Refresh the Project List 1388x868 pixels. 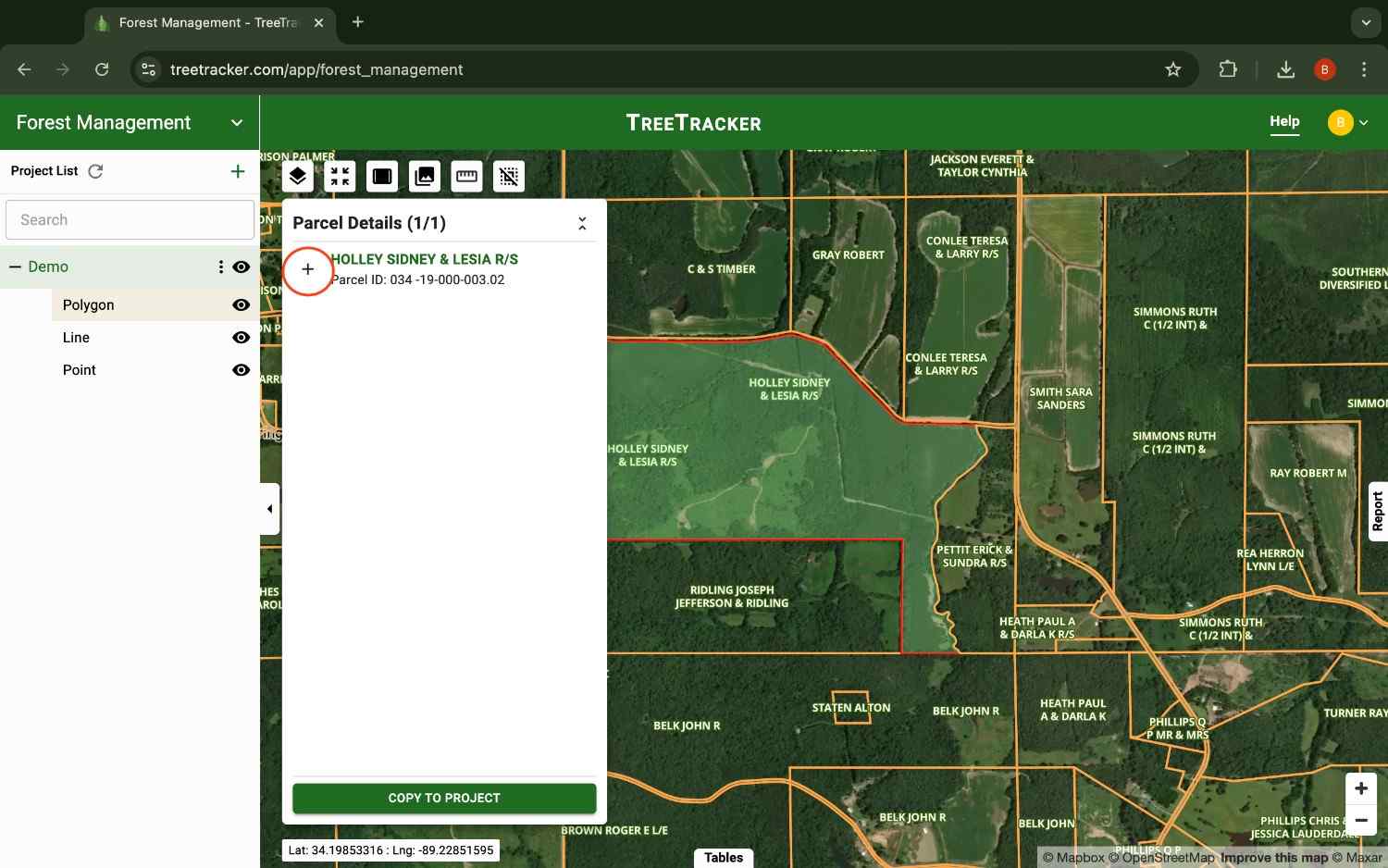[95, 170]
